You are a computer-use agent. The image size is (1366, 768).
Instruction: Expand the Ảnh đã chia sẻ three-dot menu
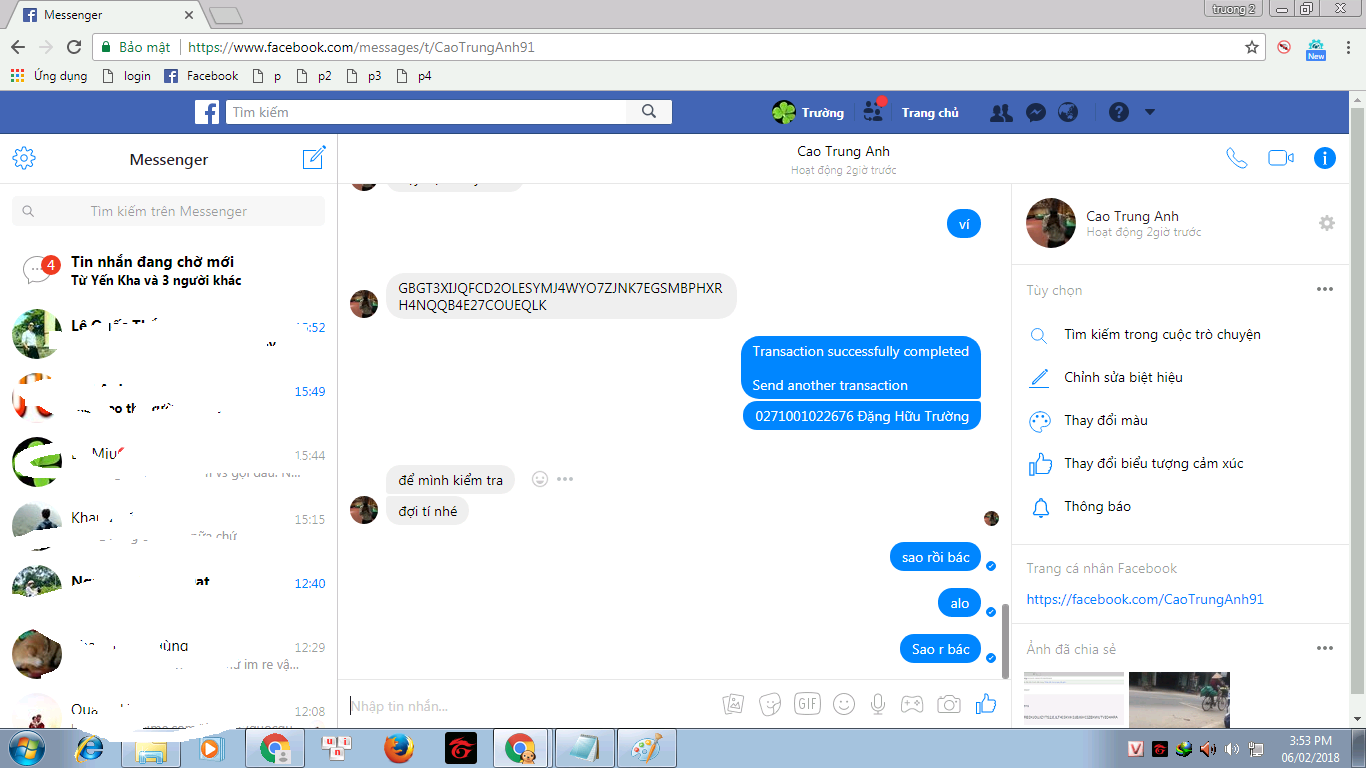pos(1325,649)
